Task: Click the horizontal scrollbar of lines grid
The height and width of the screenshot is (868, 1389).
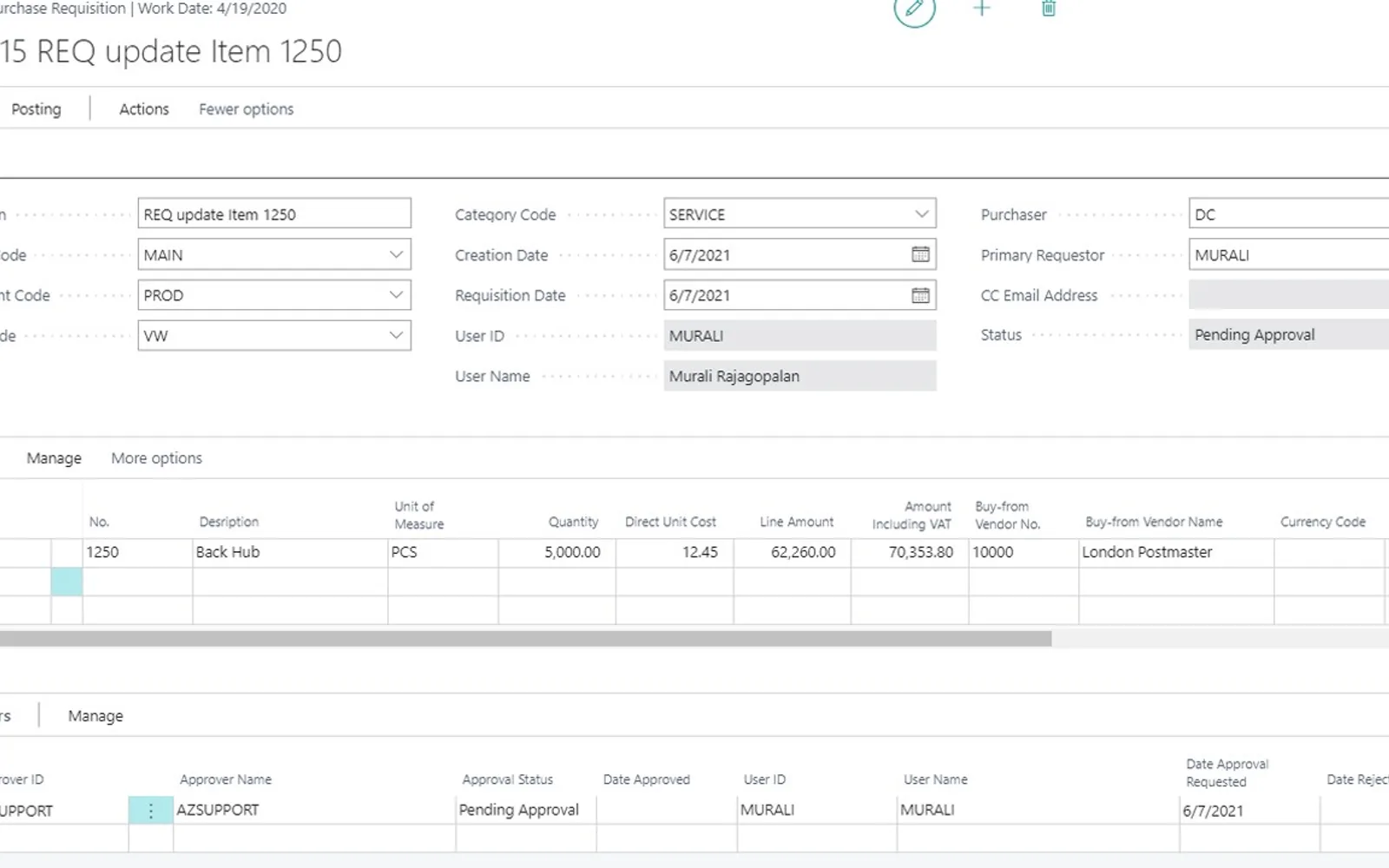Action: coord(525,639)
